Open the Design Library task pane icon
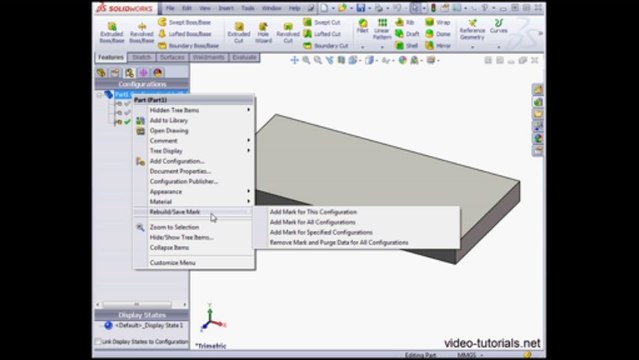 (x=538, y=102)
